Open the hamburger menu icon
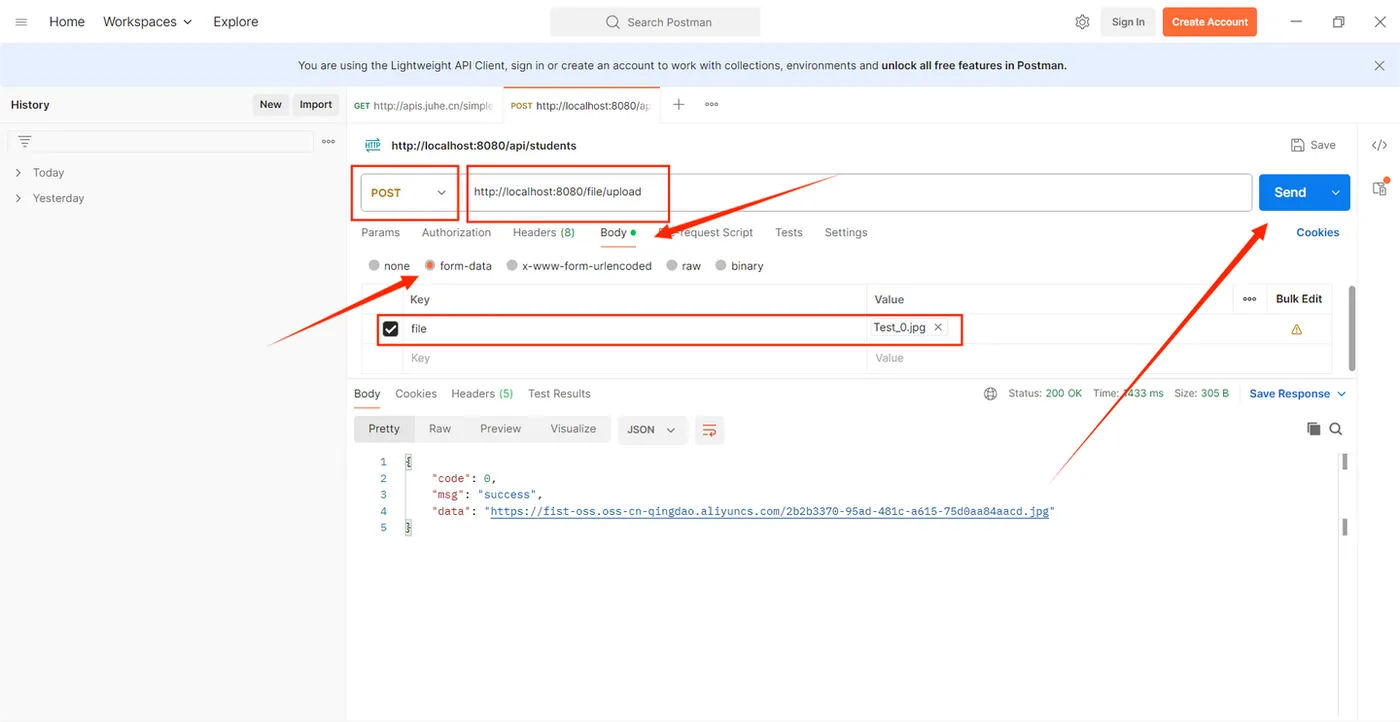This screenshot has width=1400, height=722. coord(21,22)
